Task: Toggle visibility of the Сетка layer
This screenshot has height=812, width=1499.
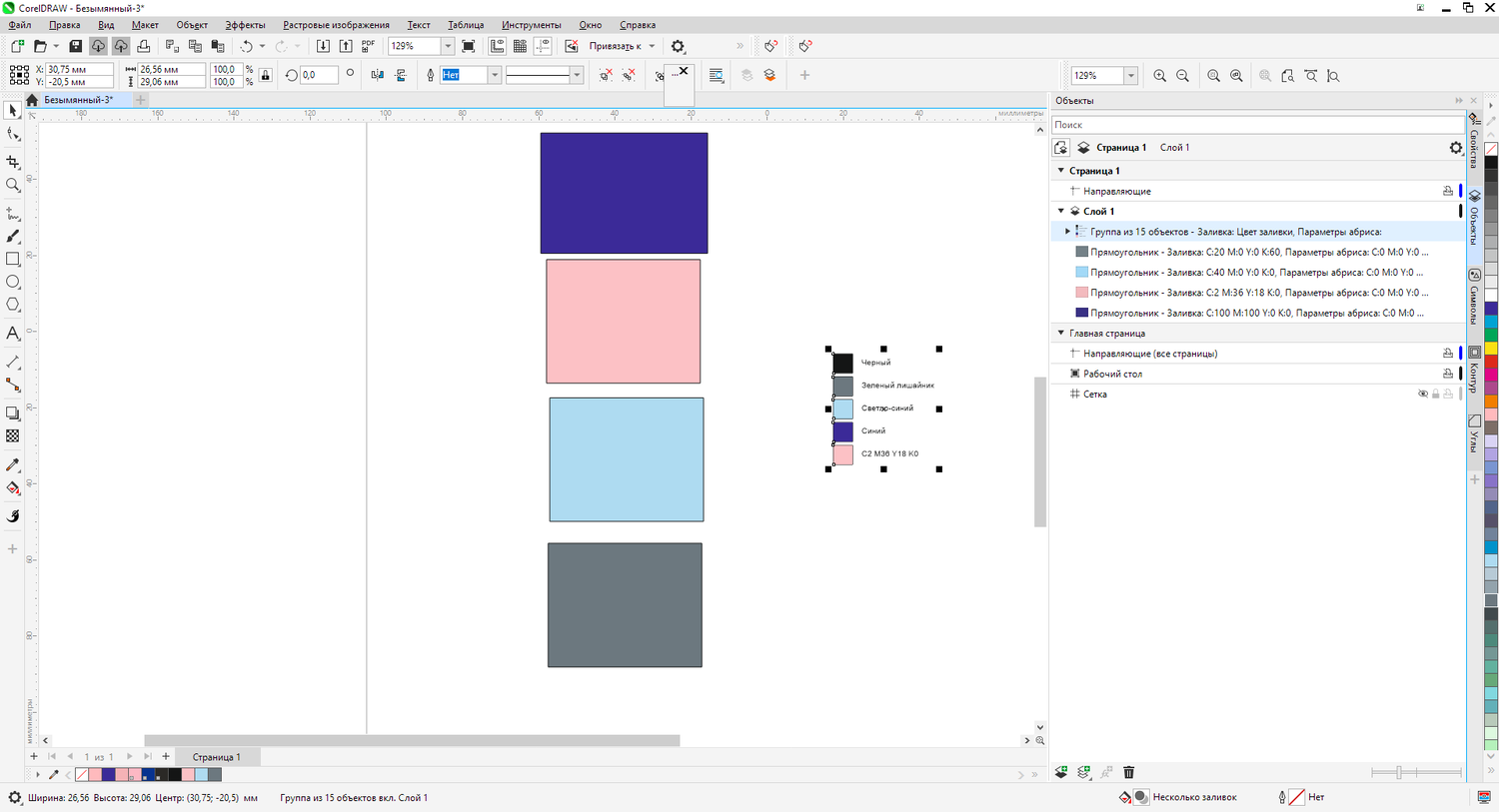Action: [x=1423, y=394]
